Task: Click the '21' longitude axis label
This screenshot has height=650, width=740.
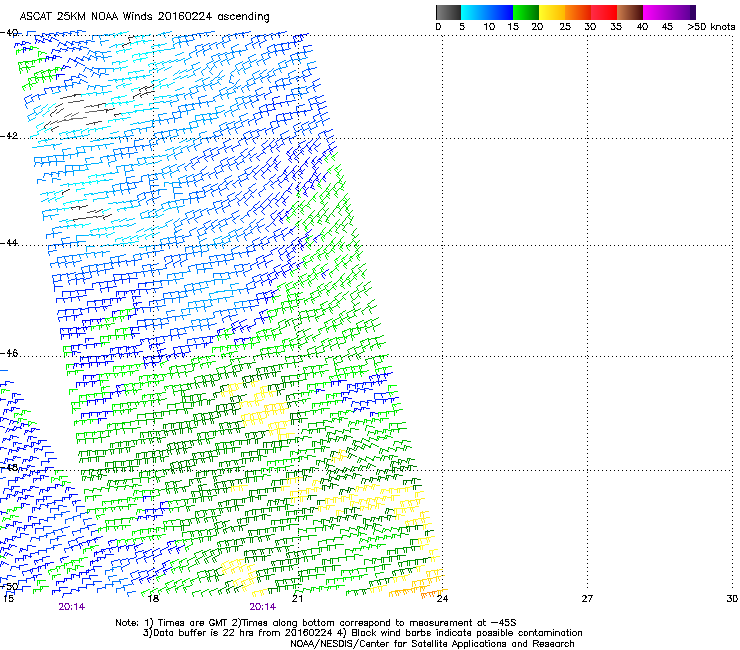Action: tap(297, 599)
